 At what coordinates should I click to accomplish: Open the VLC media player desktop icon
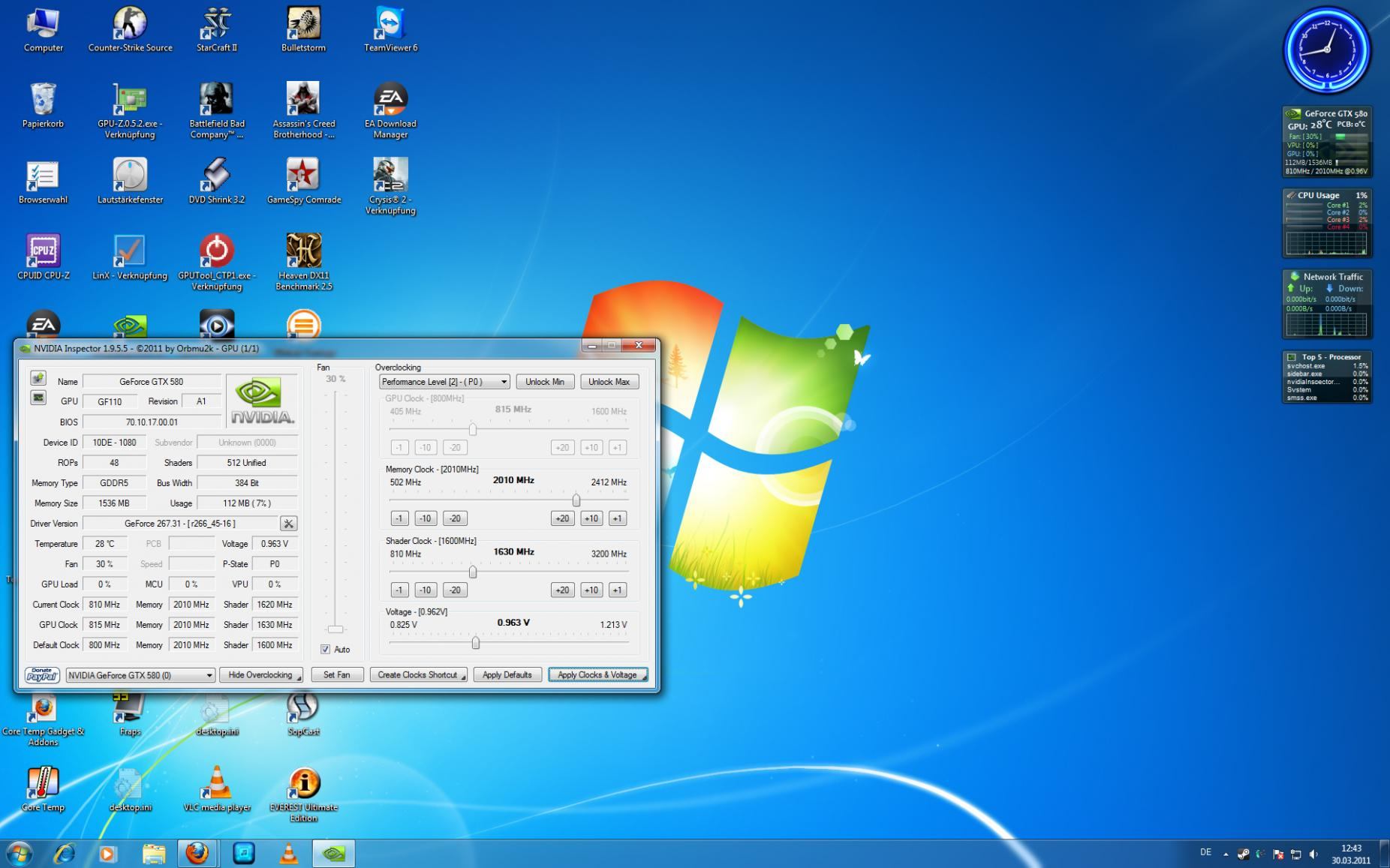coord(216,789)
